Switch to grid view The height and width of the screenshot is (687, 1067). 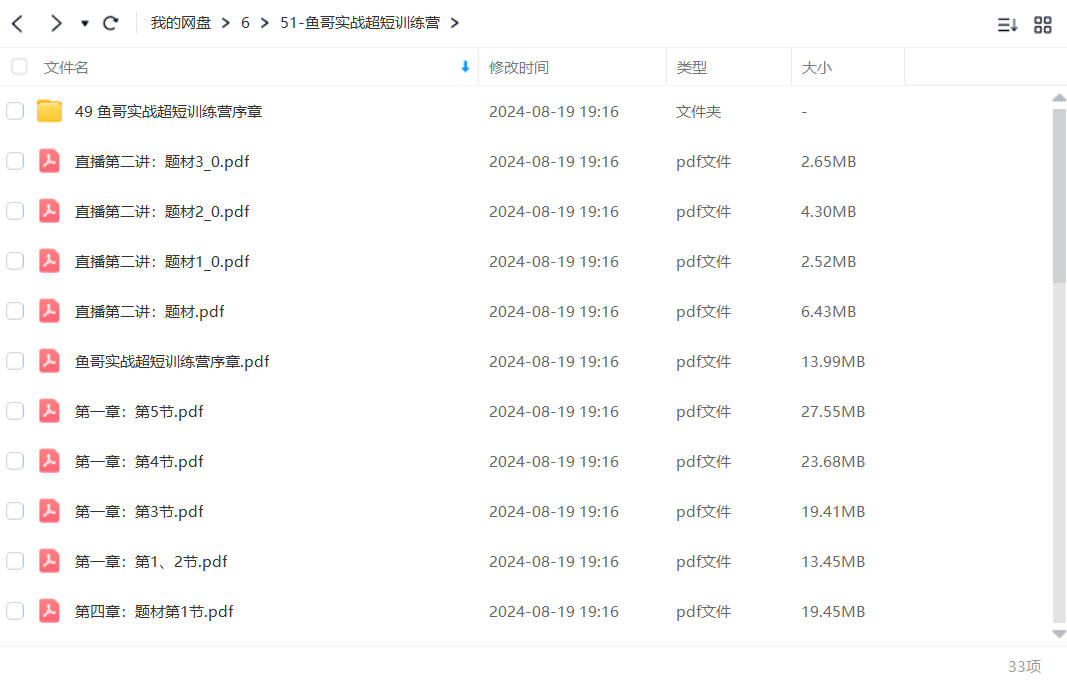[1043, 25]
